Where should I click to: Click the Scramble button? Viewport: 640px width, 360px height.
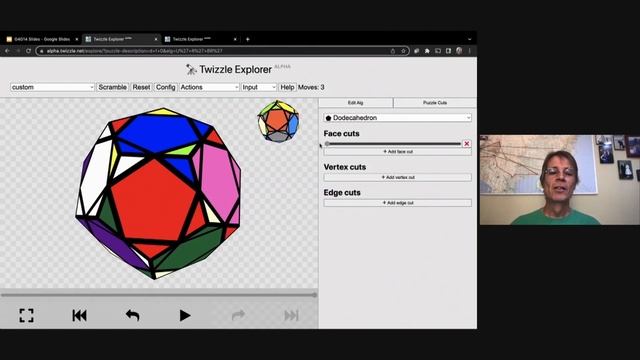[x=112, y=87]
